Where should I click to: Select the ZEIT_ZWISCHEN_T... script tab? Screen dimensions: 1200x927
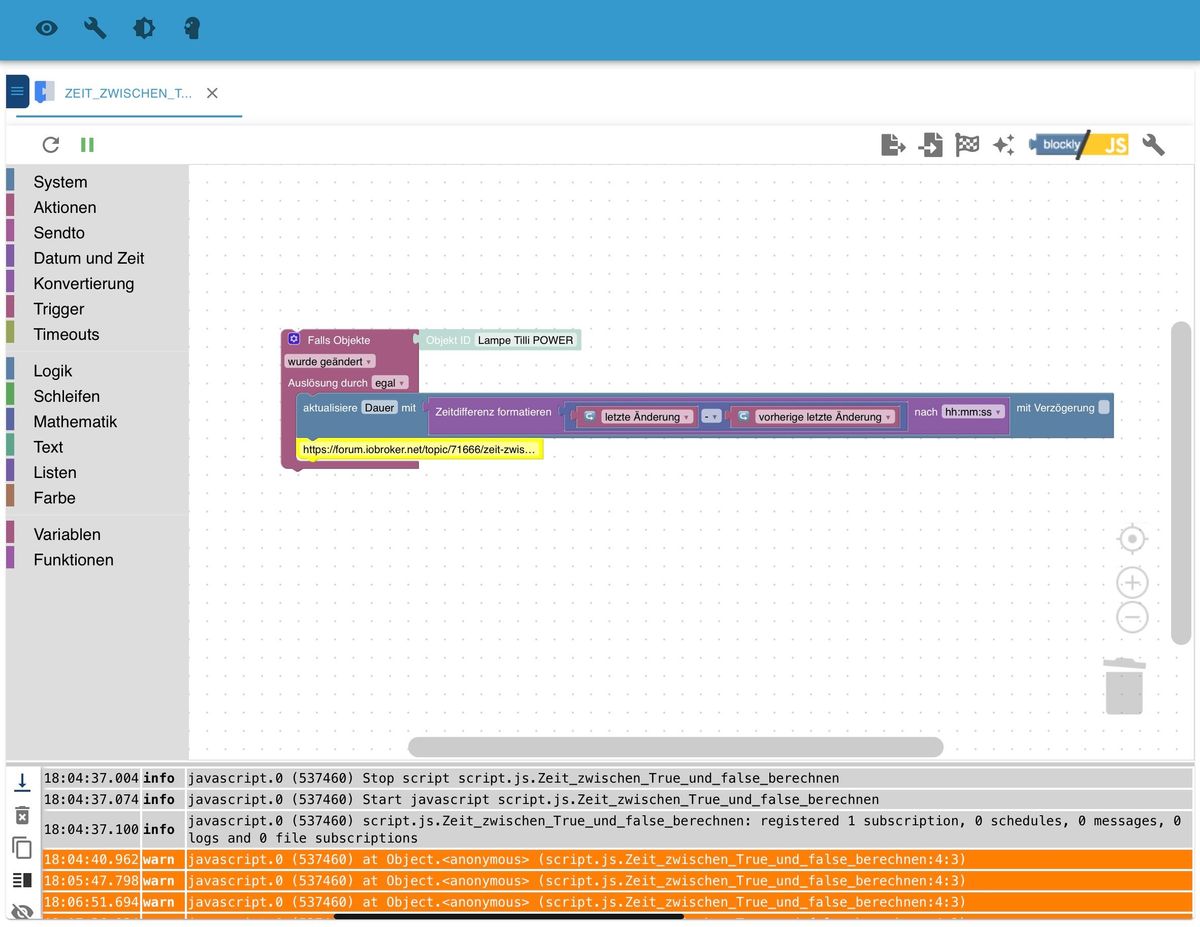(x=127, y=93)
